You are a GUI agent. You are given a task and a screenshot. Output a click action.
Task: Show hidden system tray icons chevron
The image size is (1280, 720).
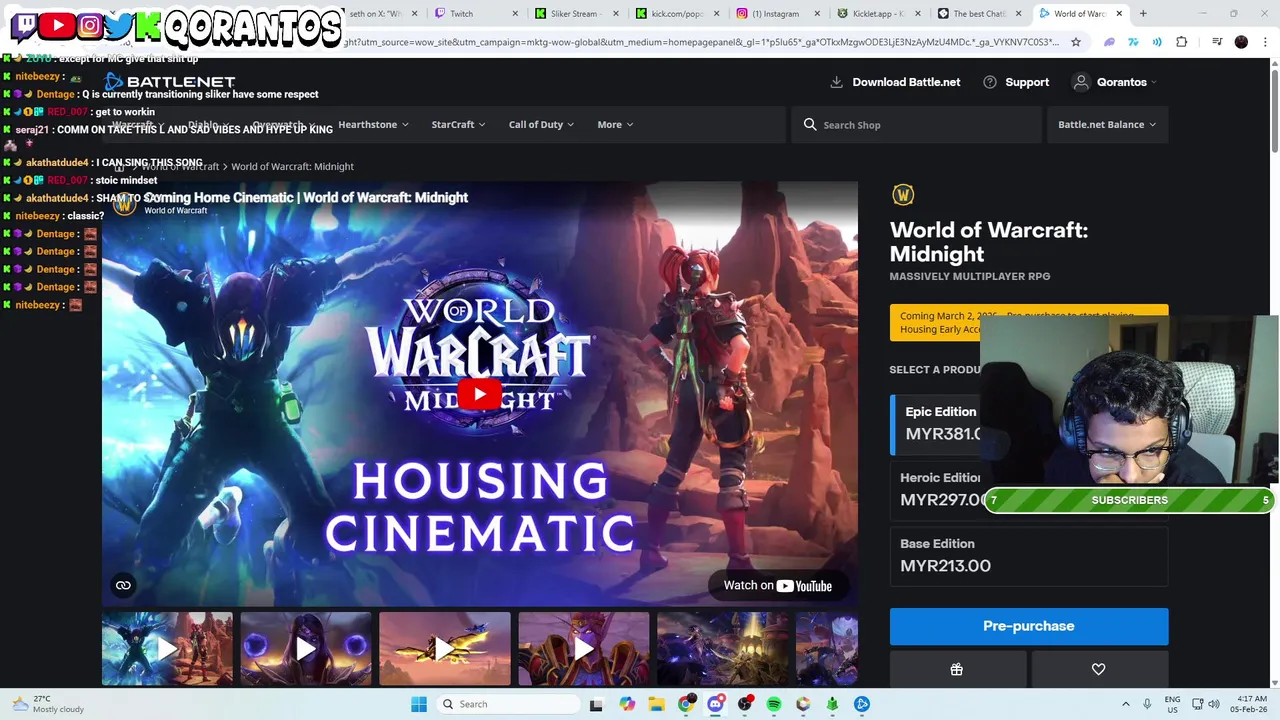tap(1125, 704)
